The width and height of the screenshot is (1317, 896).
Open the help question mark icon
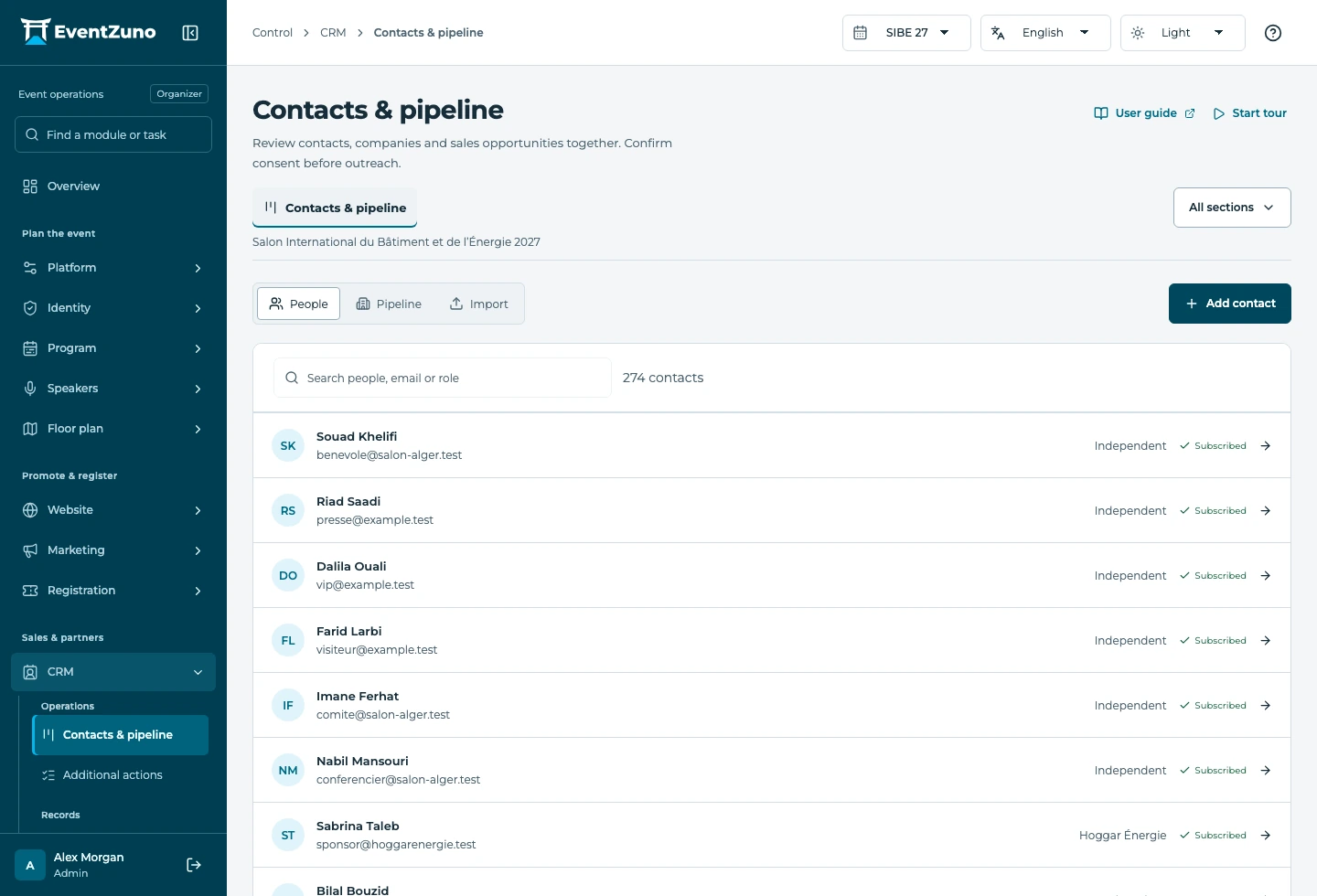pyautogui.click(x=1273, y=33)
